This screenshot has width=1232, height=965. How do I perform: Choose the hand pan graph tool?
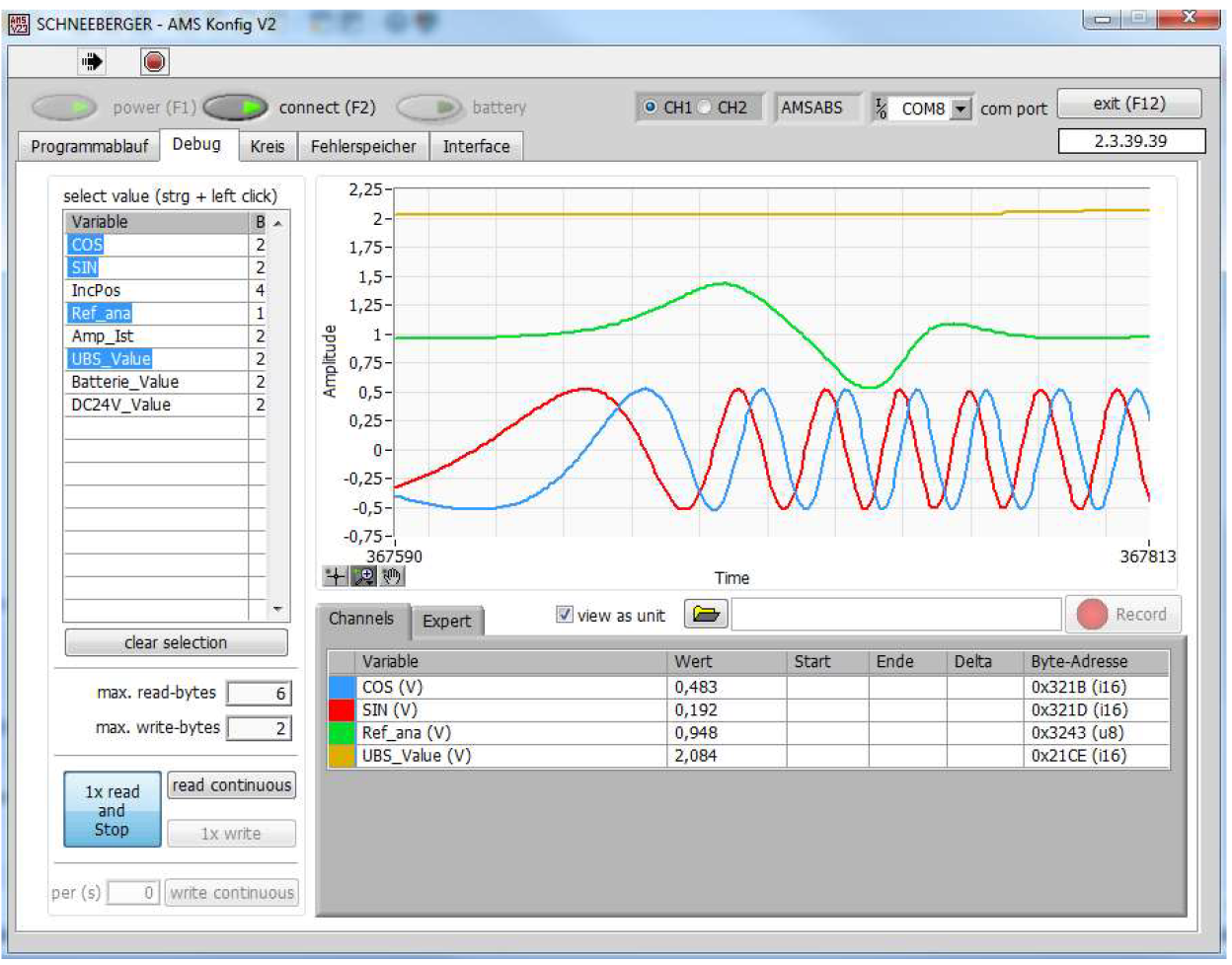point(392,576)
